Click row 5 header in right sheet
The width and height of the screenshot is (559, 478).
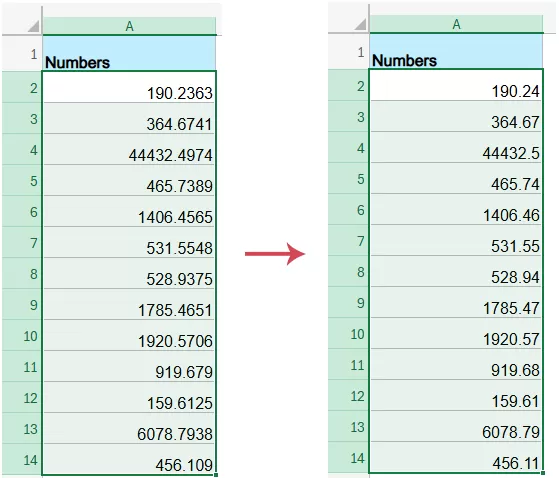click(x=349, y=178)
